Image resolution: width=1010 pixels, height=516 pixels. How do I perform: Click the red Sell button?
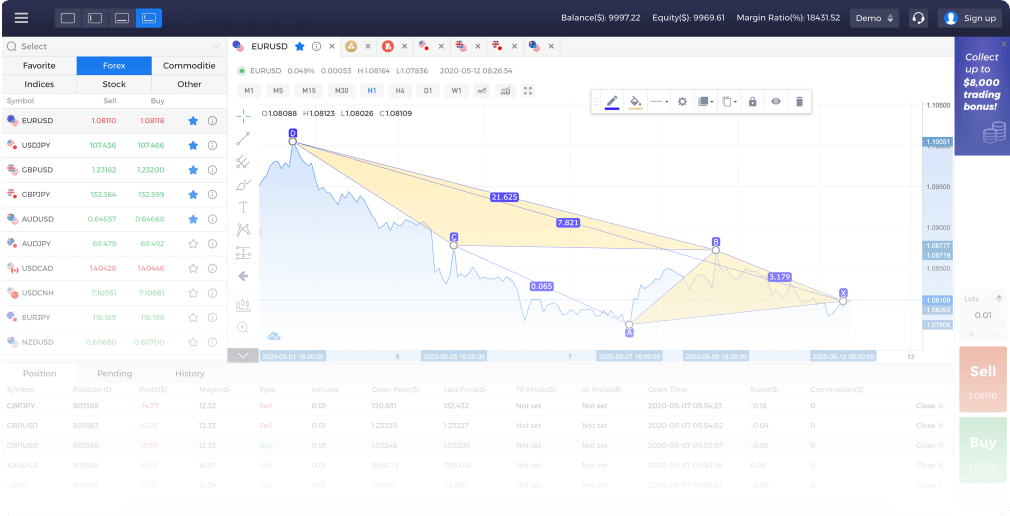click(x=982, y=379)
